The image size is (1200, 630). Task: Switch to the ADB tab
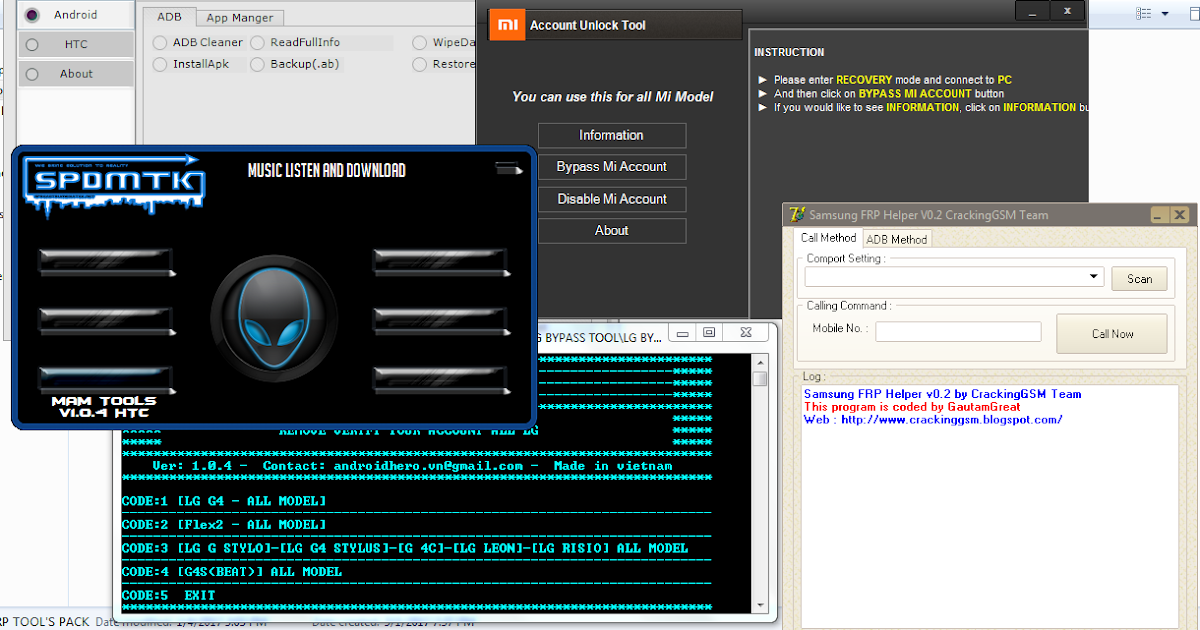tap(169, 16)
